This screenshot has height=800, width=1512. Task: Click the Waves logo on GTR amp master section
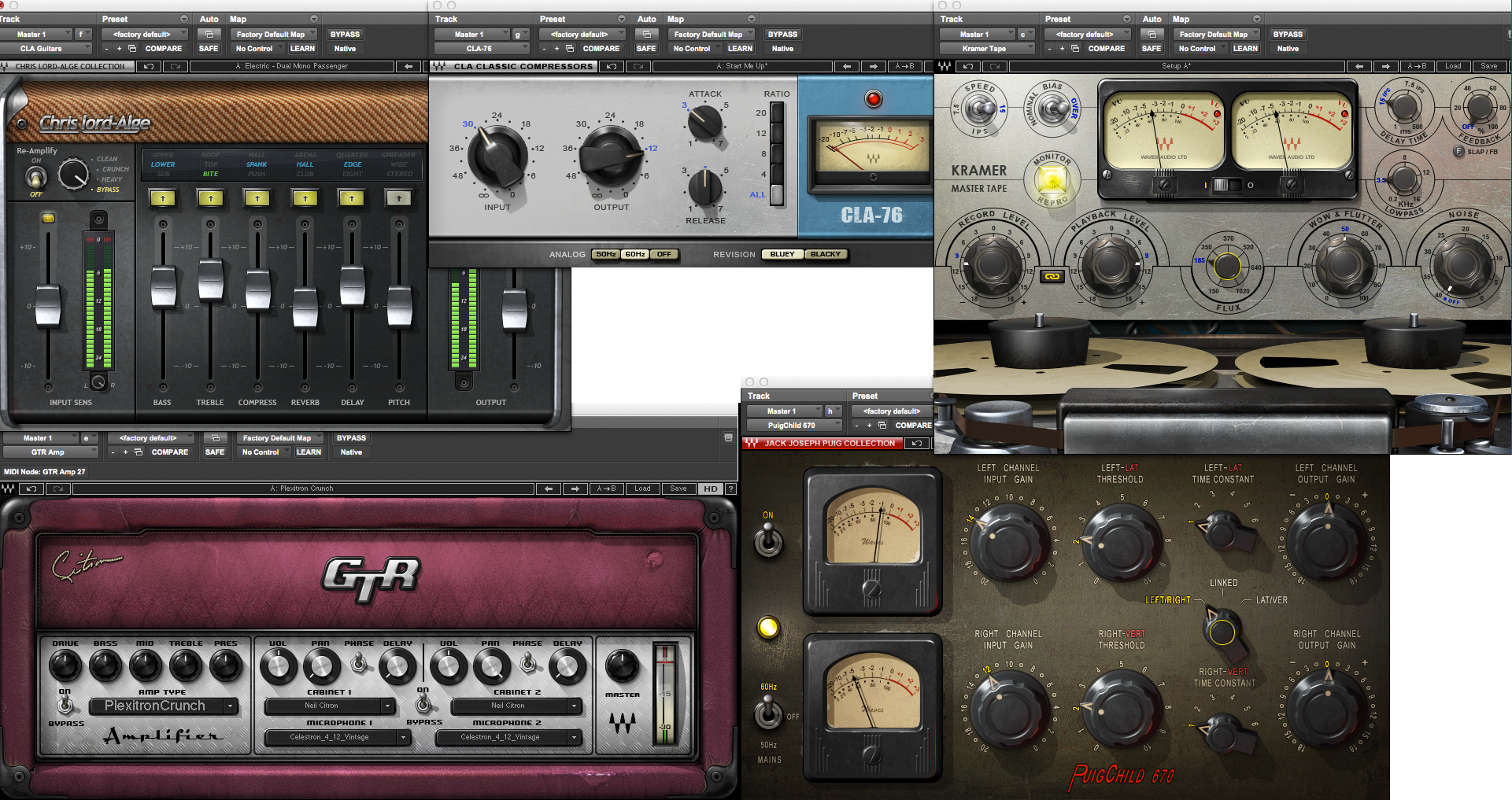point(622,722)
